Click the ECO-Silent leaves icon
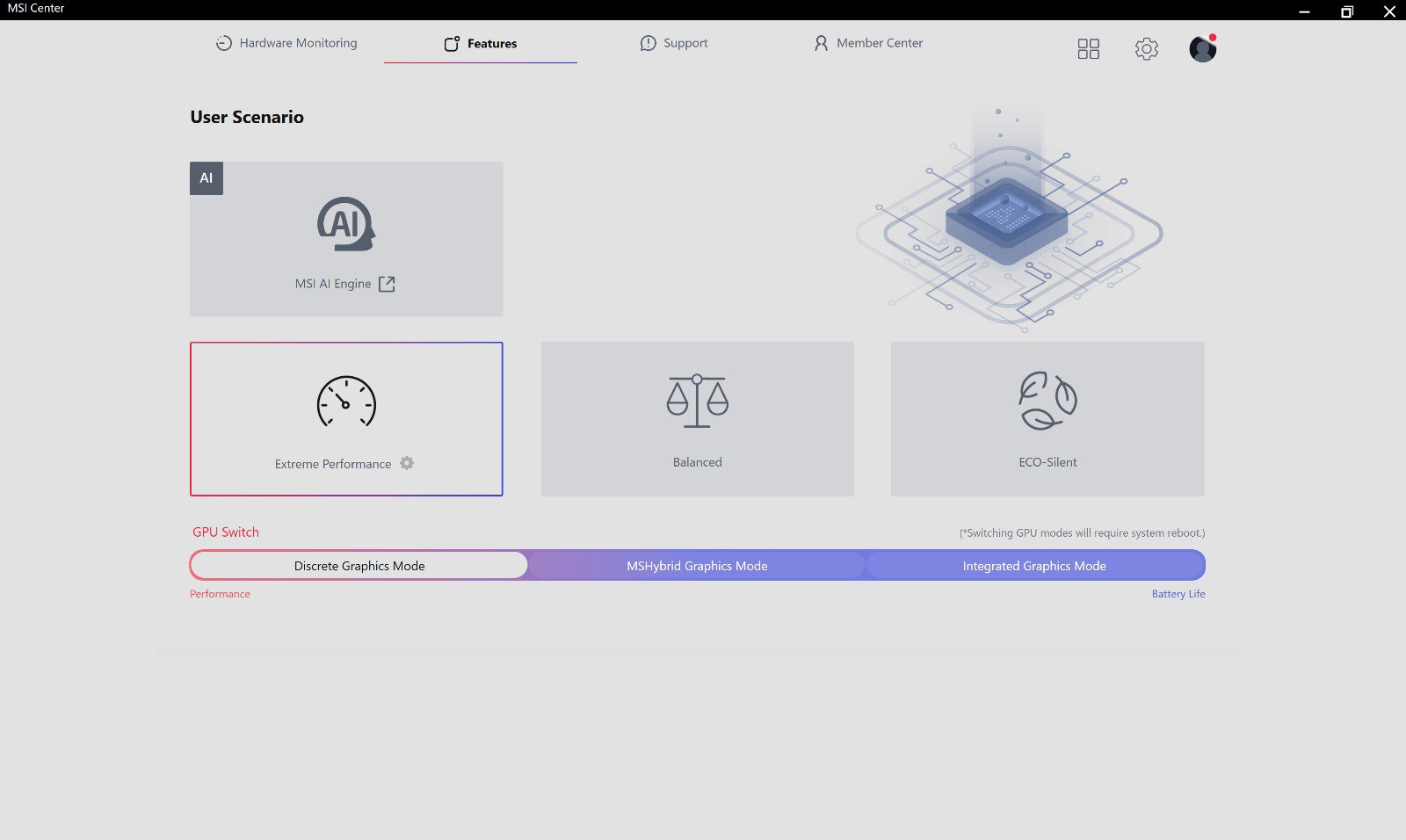Viewport: 1406px width, 840px height. (1047, 401)
